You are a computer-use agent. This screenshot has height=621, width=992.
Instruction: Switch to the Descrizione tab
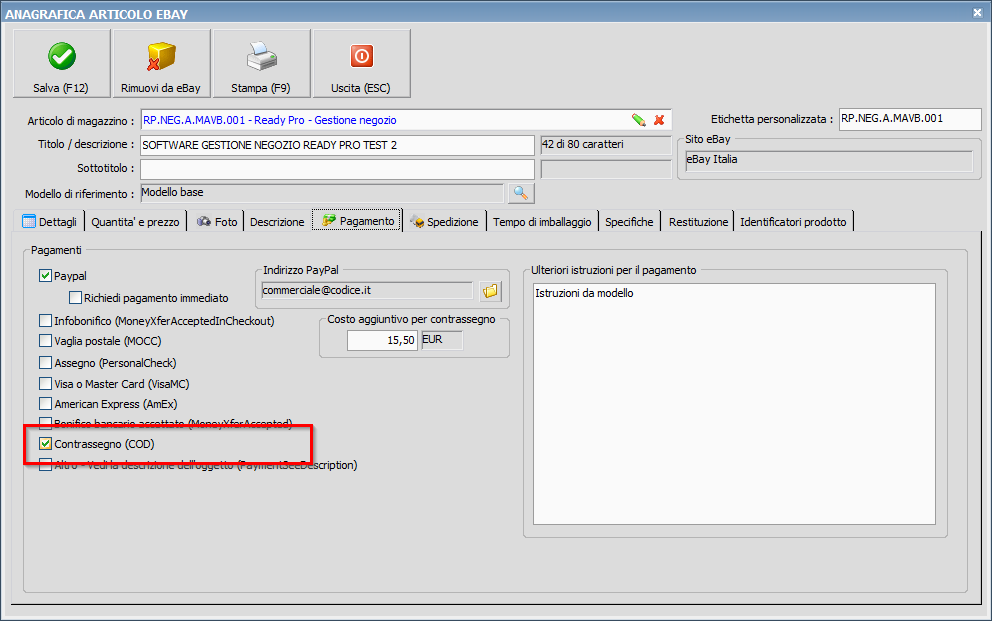click(x=277, y=222)
